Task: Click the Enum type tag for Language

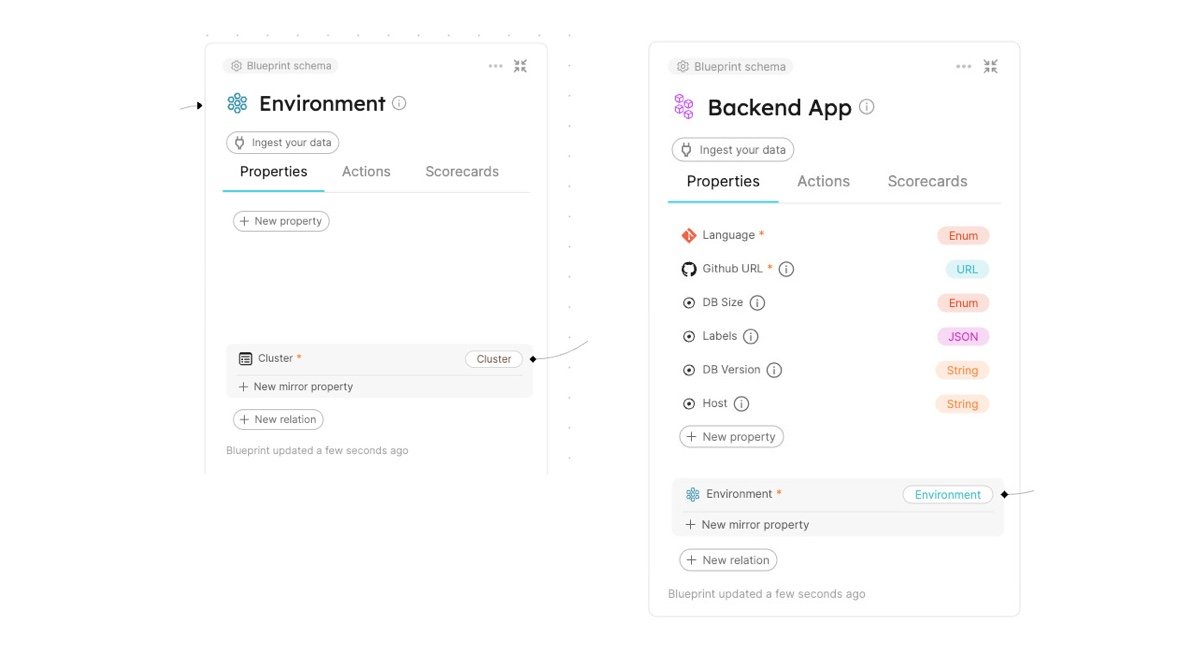Action: [963, 236]
